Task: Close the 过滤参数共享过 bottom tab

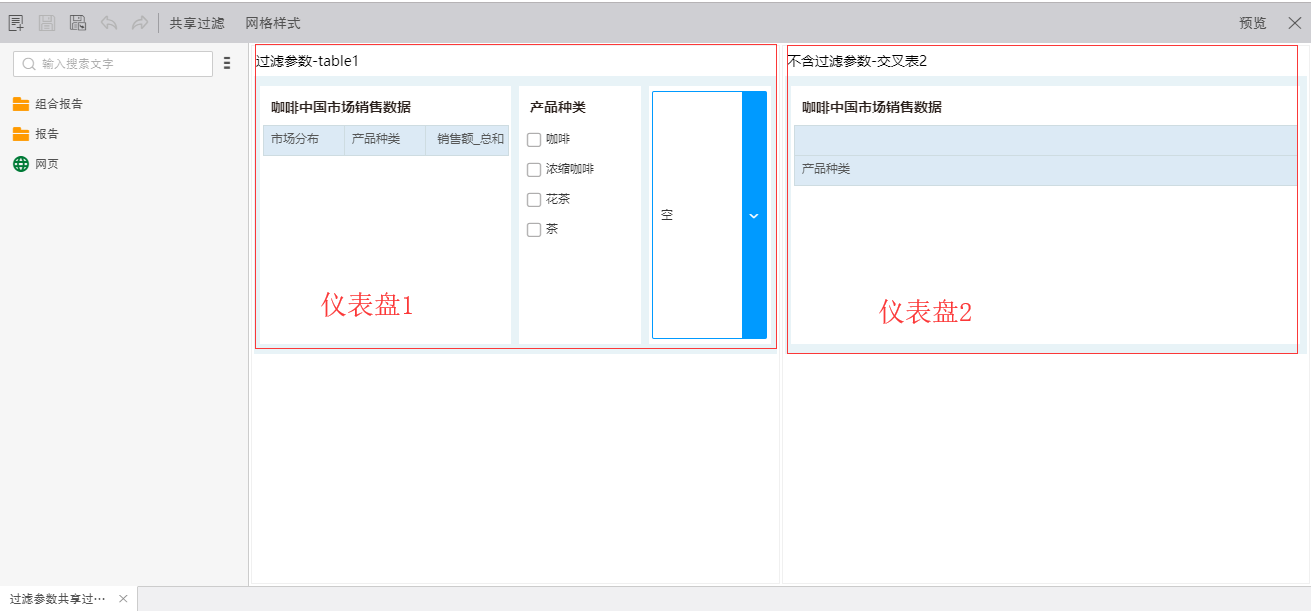Action: tap(123, 599)
